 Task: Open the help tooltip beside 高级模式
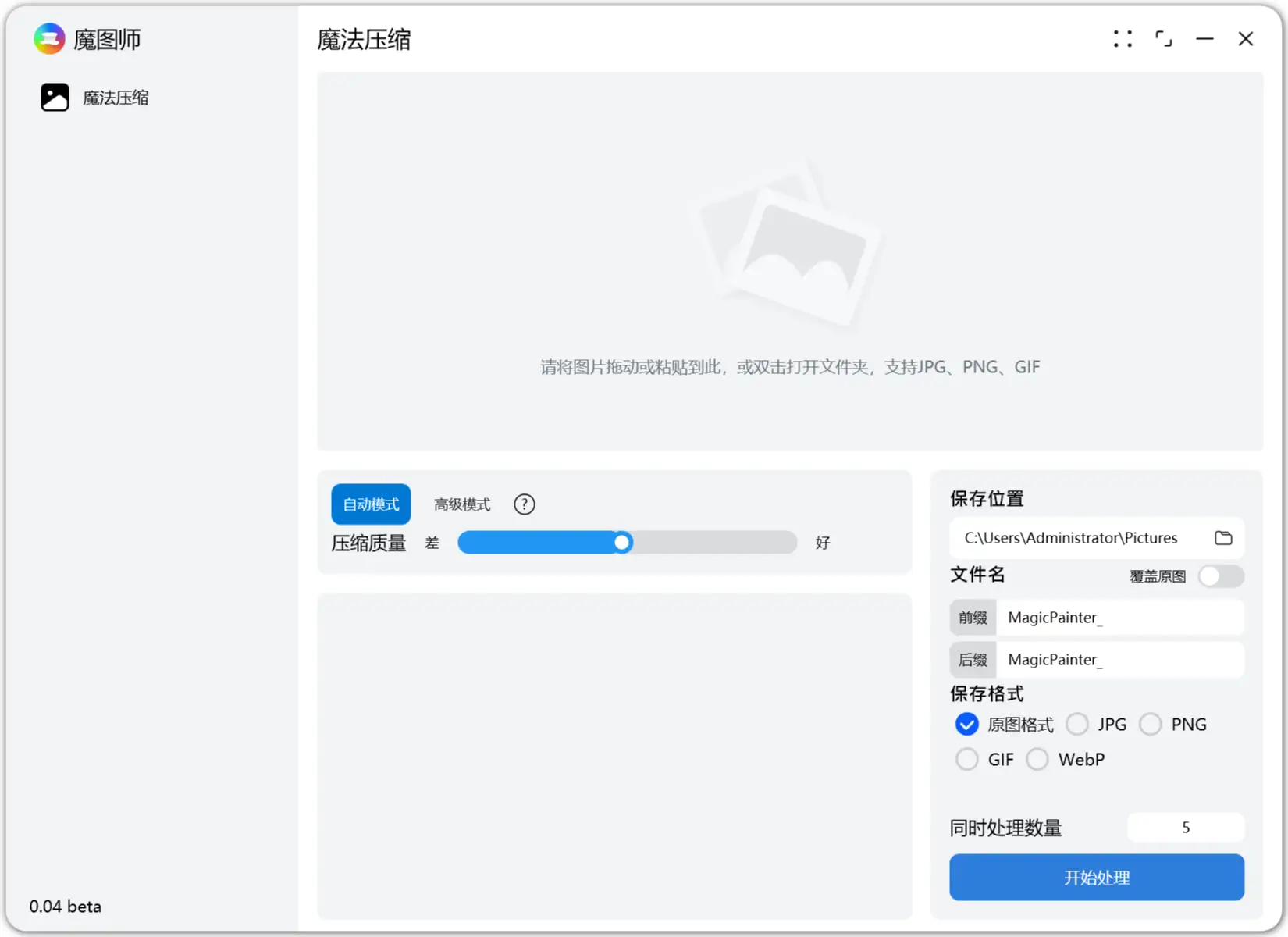pos(524,504)
